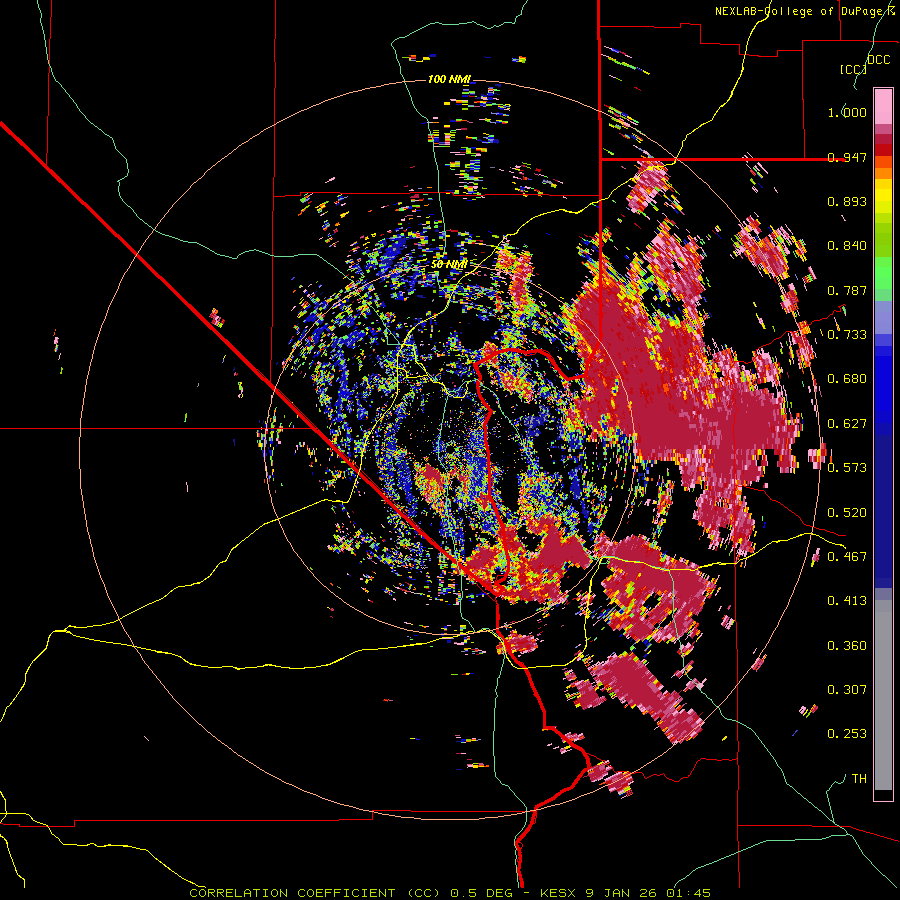Pick the pink color band beside 1.000

(x=883, y=106)
